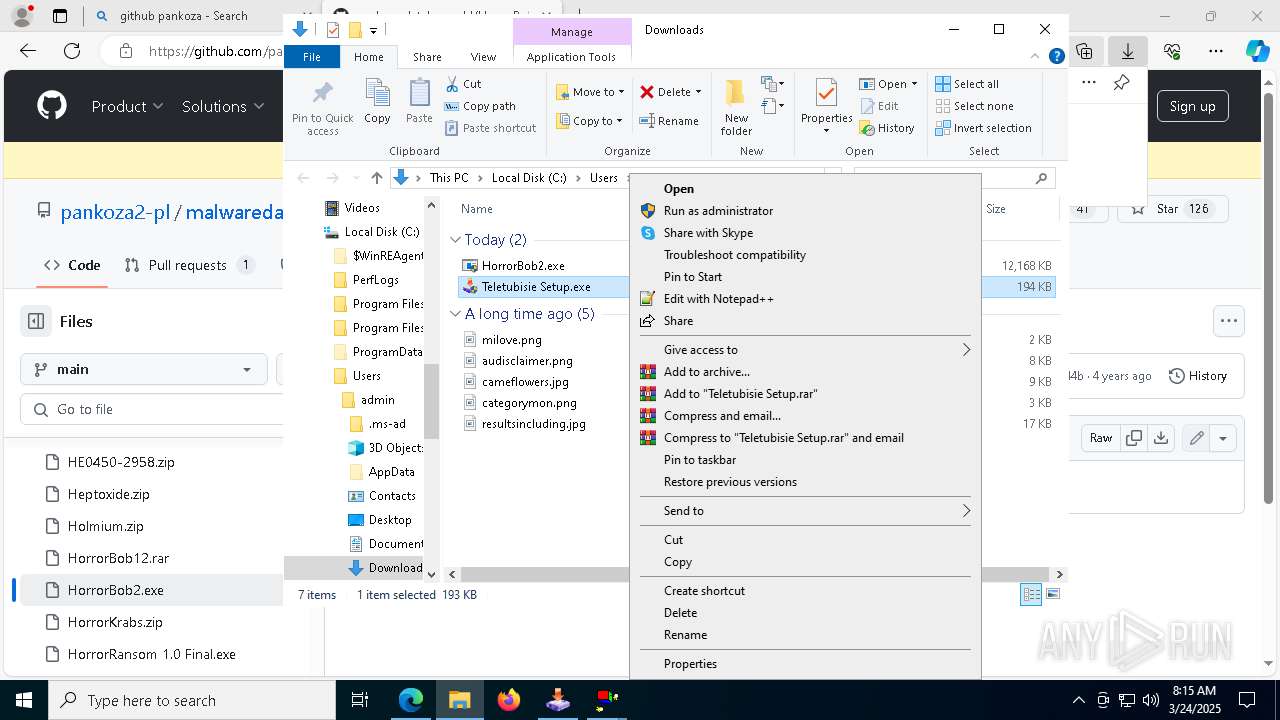Open the File ribbon tab

(x=312, y=57)
